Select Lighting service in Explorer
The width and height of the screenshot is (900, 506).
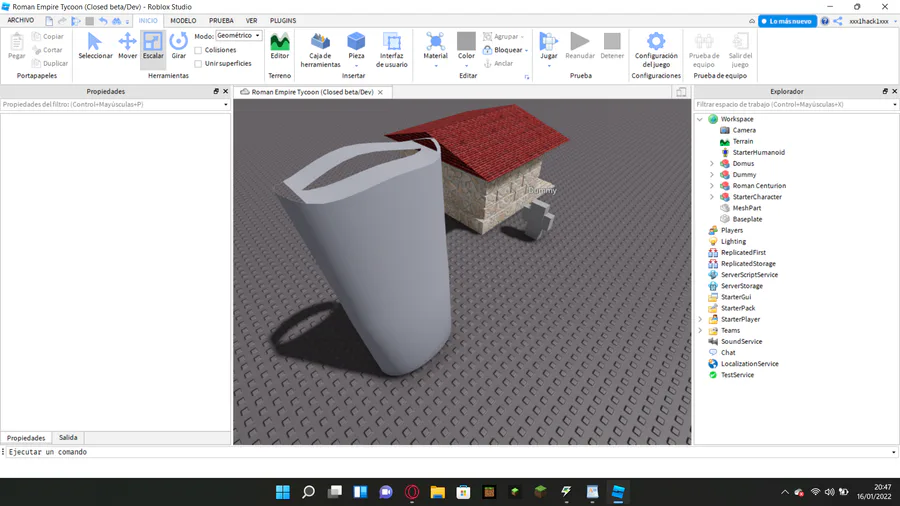[734, 242]
